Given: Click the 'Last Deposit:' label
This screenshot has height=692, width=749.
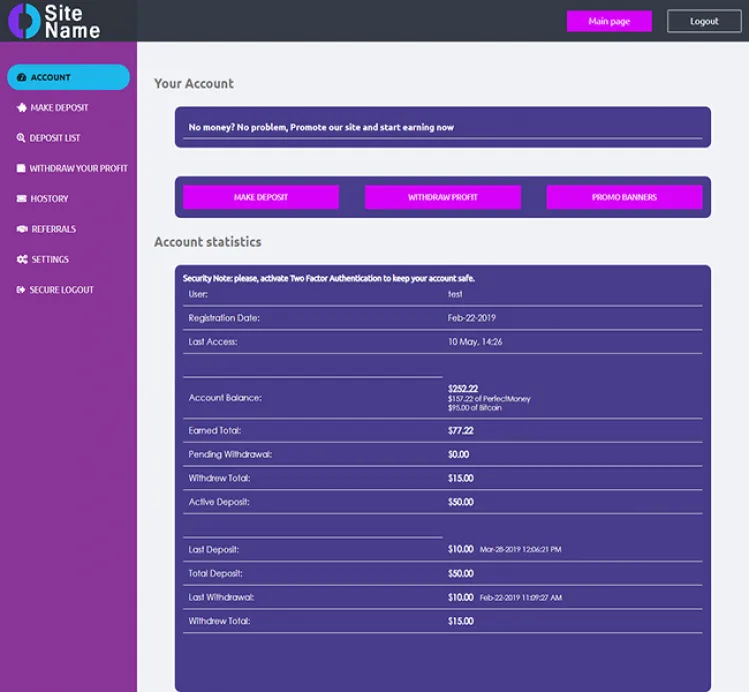Looking at the screenshot, I should 214,550.
